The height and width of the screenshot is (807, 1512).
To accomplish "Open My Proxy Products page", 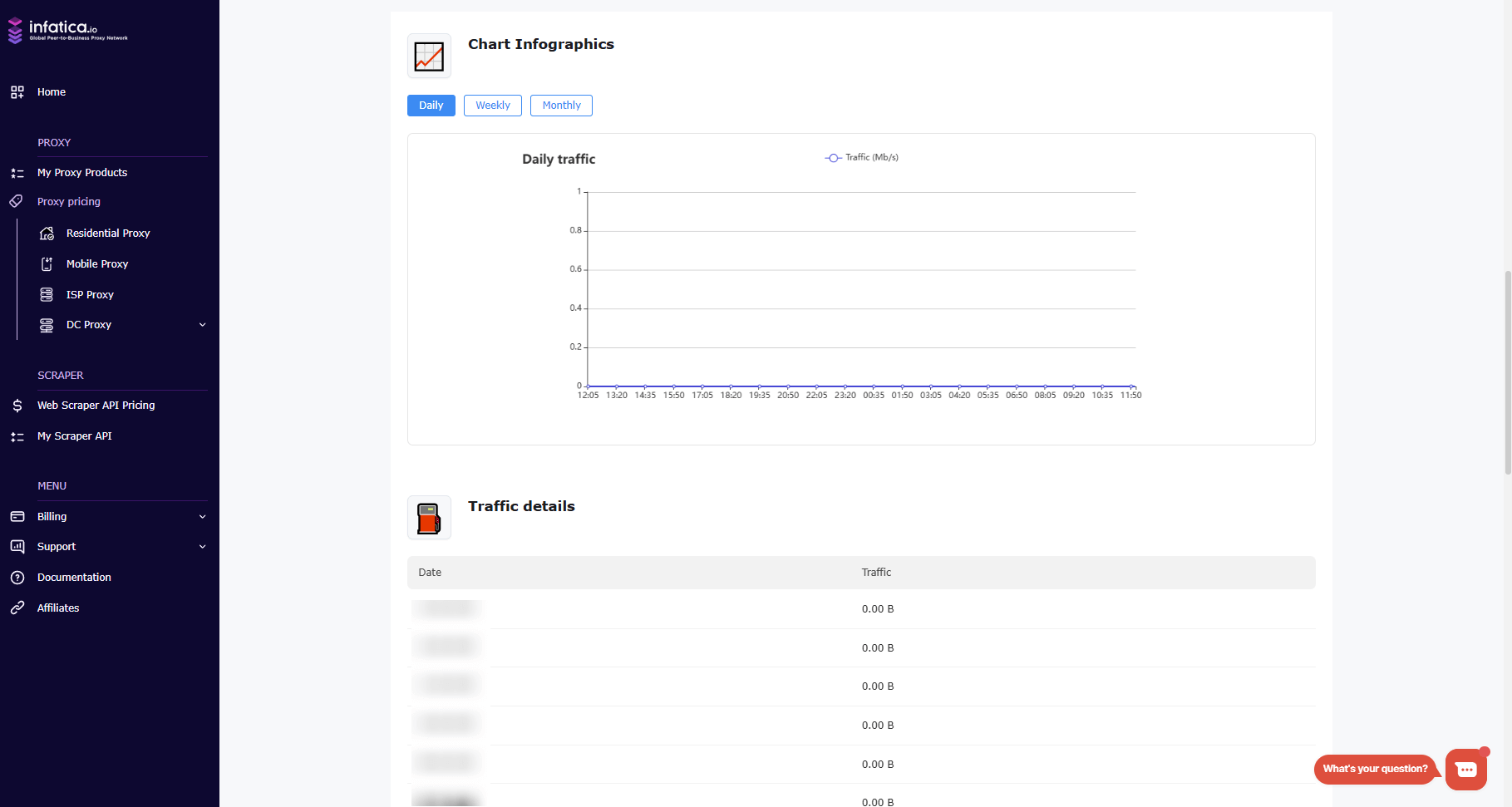I will coord(82,173).
